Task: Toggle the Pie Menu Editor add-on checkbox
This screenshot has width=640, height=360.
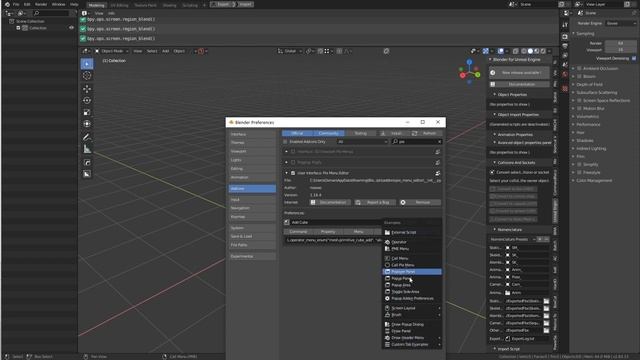Action: point(293,173)
